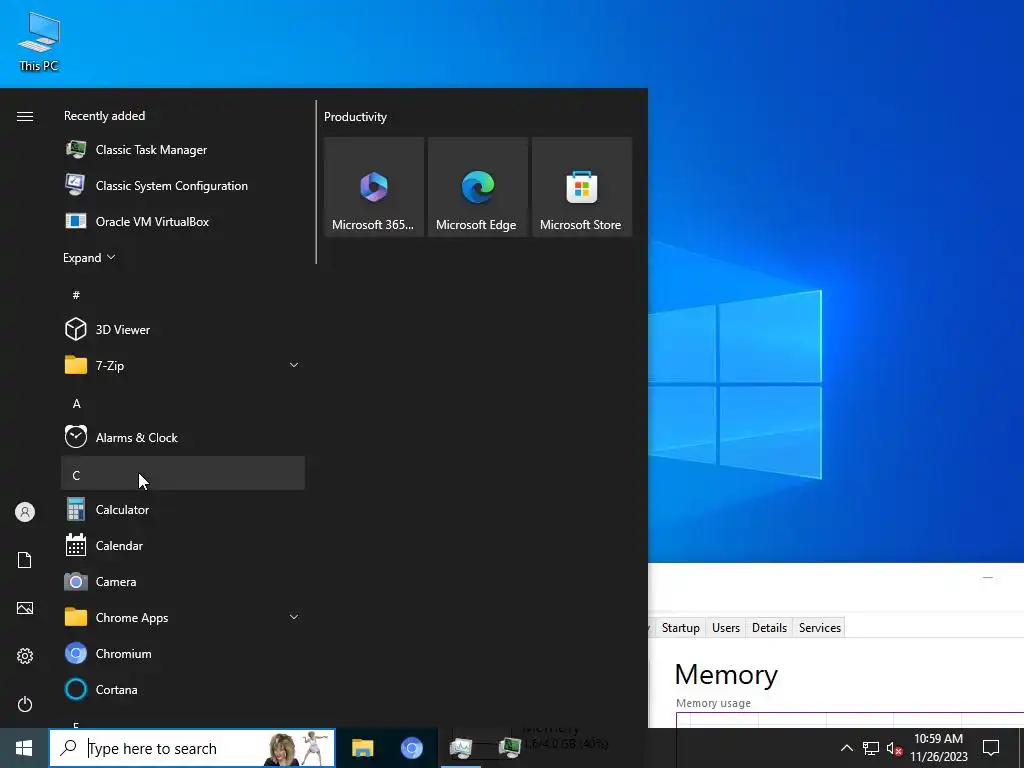Open File Explorer from the taskbar
The width and height of the screenshot is (1024, 768).
pyautogui.click(x=362, y=748)
